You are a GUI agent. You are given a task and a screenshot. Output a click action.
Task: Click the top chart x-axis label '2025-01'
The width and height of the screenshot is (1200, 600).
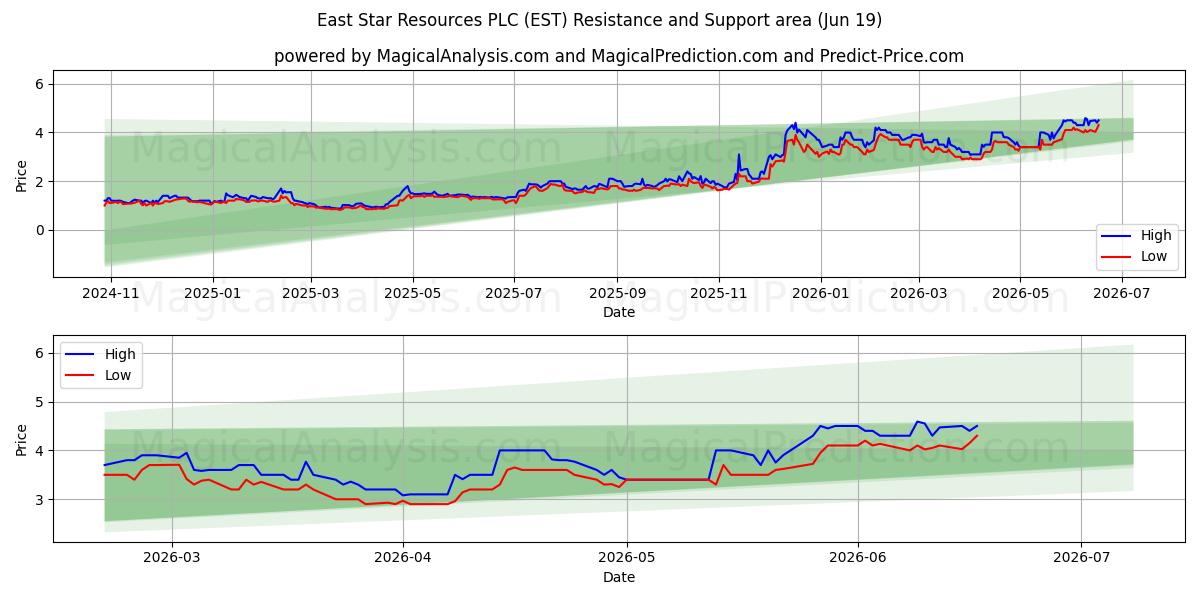(213, 295)
